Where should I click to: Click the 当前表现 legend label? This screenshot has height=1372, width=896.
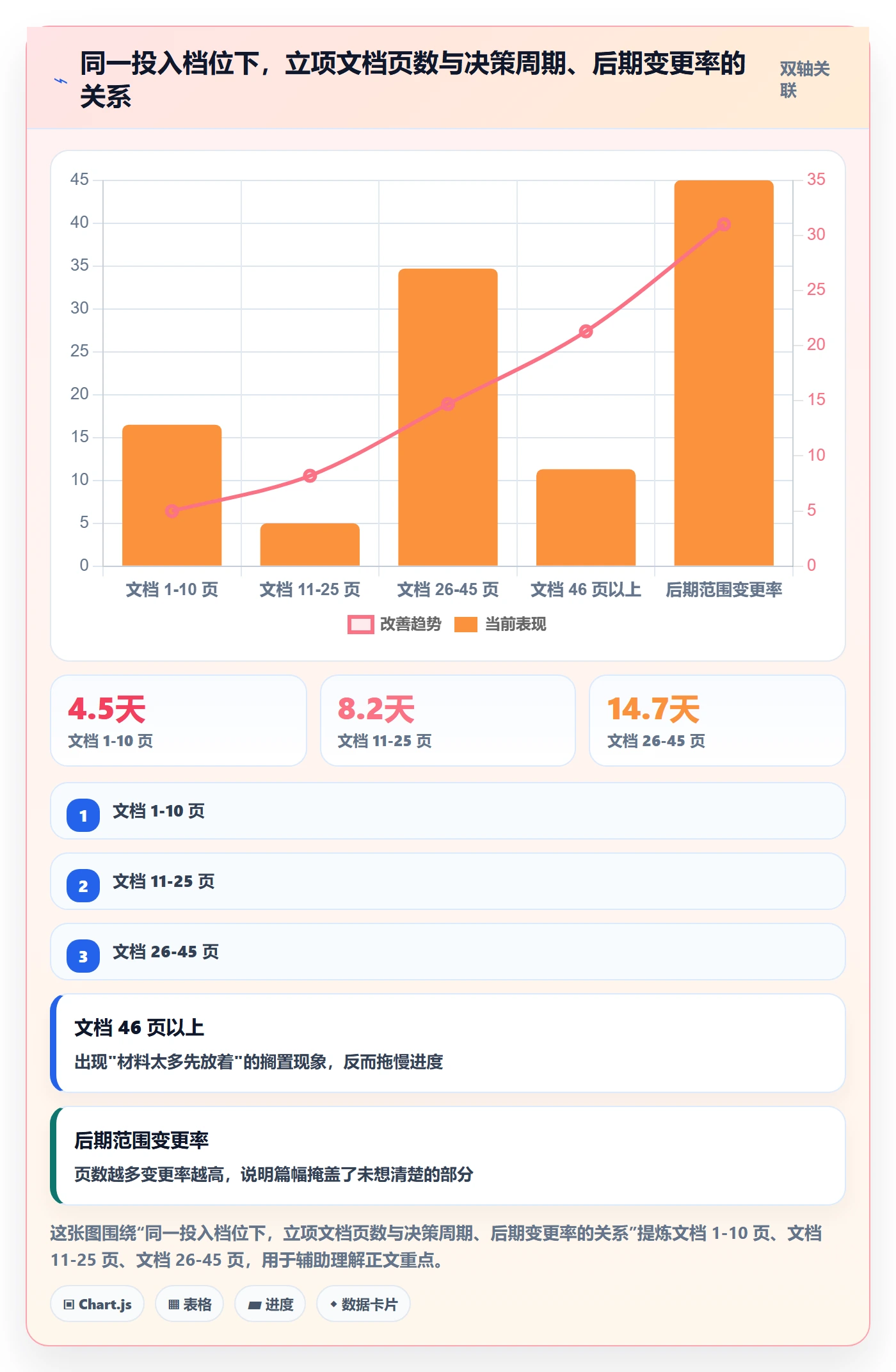(516, 625)
